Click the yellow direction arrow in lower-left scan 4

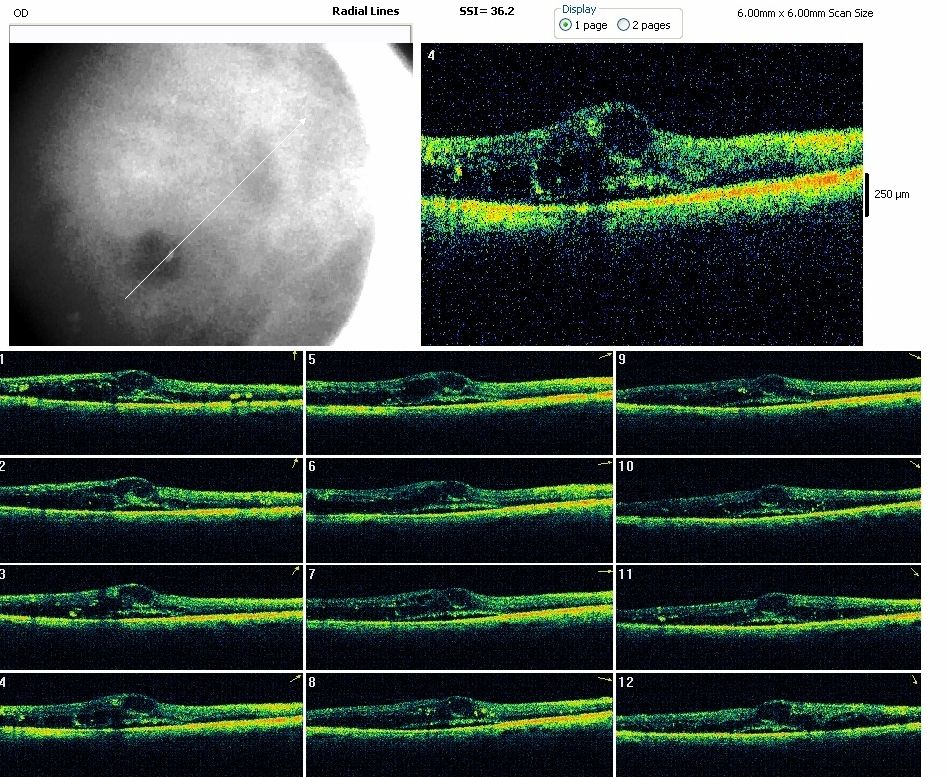tap(294, 678)
